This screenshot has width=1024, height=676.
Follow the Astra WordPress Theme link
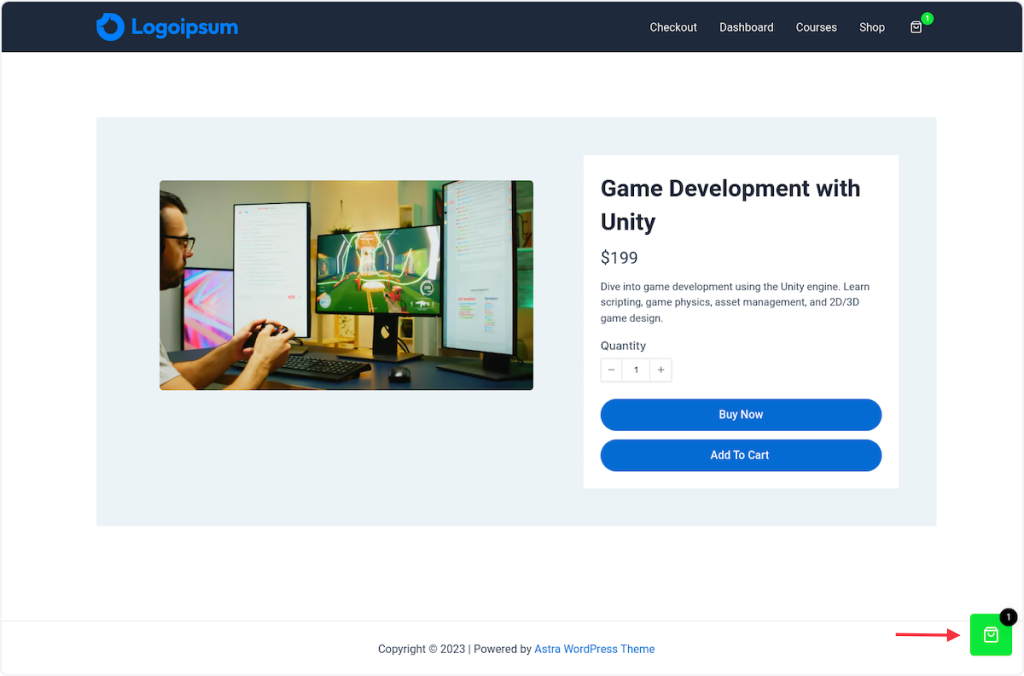(x=594, y=649)
